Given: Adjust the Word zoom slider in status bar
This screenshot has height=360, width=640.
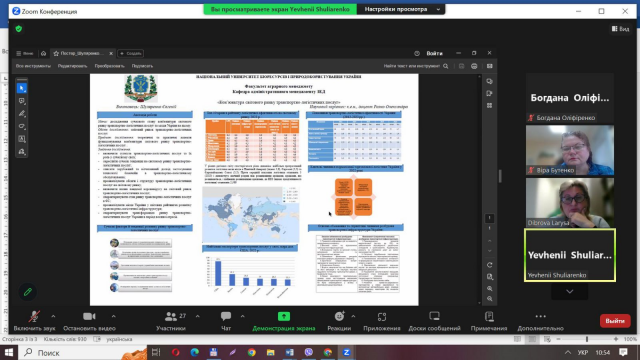Looking at the screenshot, I should [x=587, y=339].
